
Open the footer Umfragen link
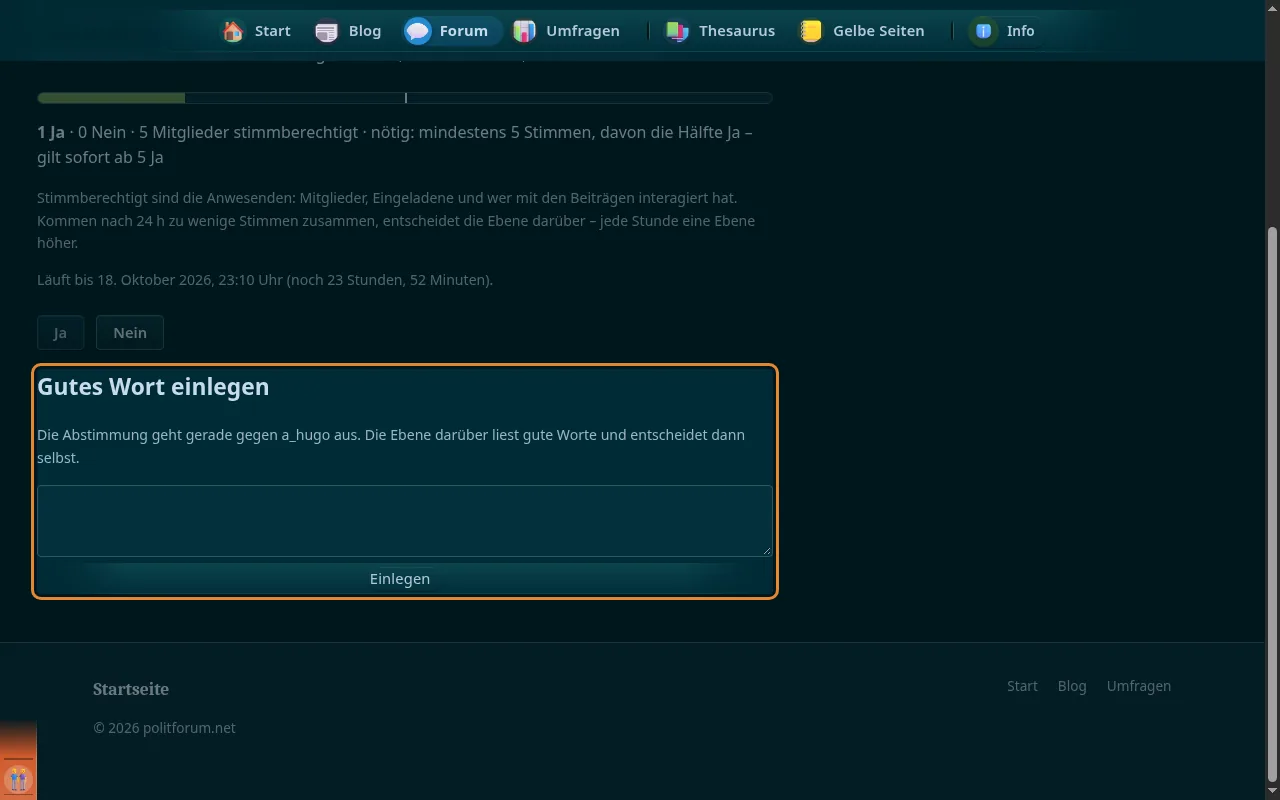[1139, 686]
